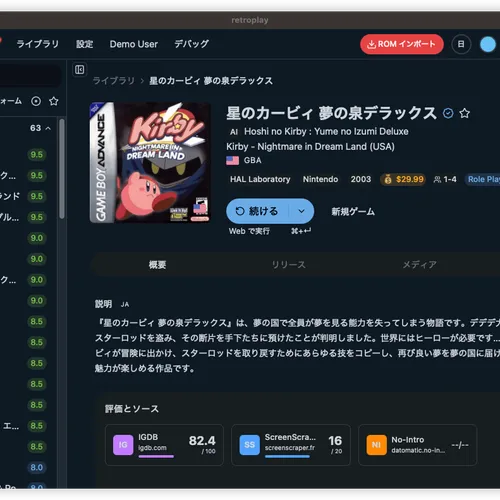Image resolution: width=500 pixels, height=500 pixels.
Task: Collapse the sidebar panel icon
Action: [79, 69]
